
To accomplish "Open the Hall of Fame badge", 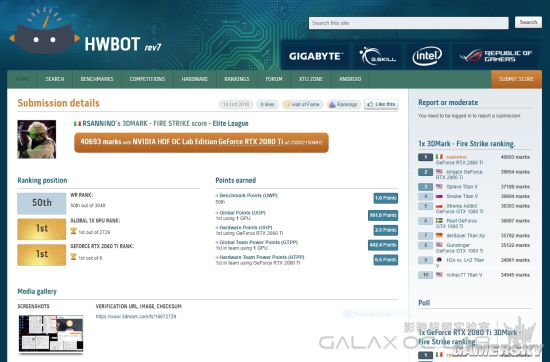I will [302, 104].
